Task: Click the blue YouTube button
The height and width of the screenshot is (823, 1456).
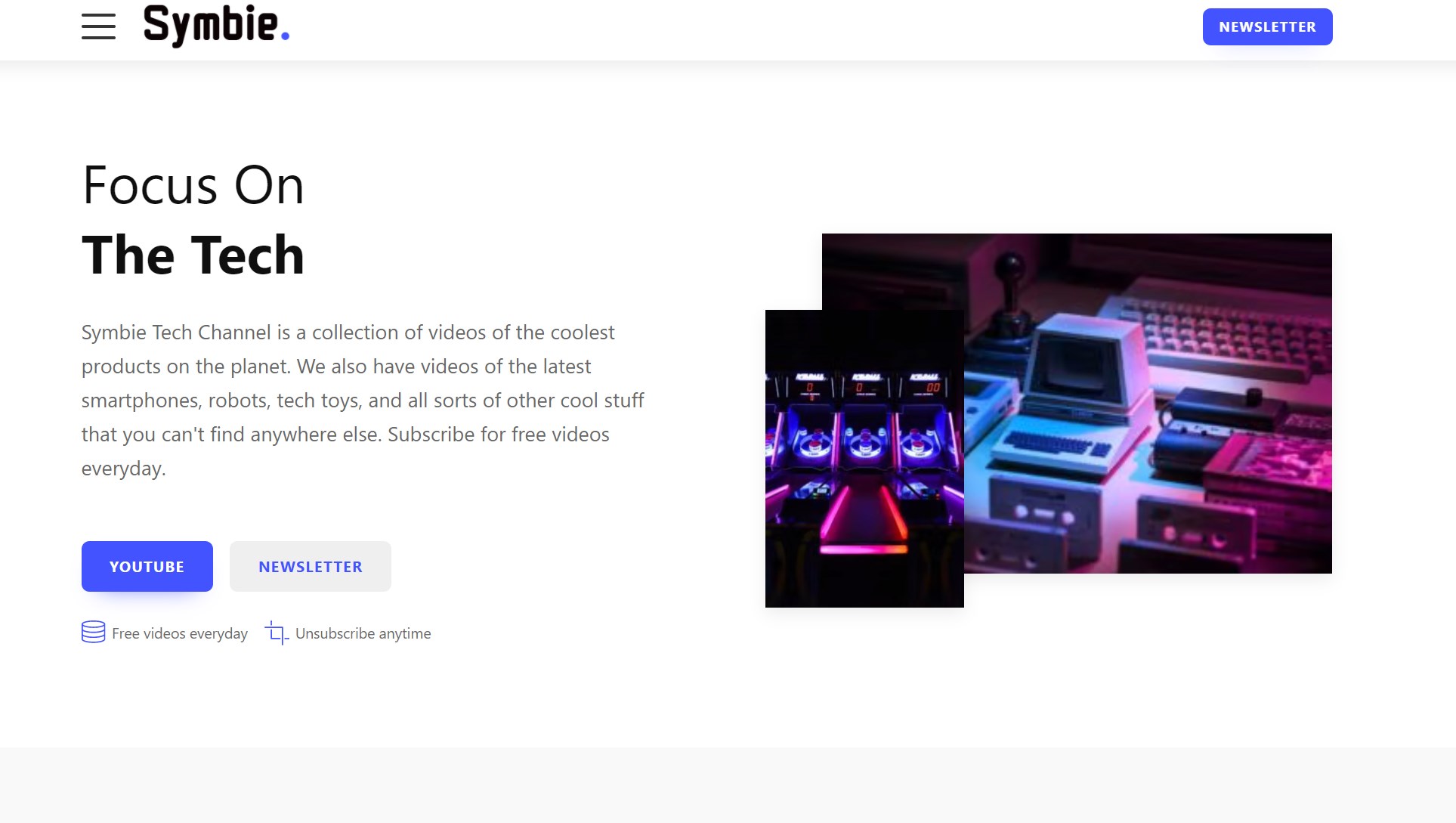Action: click(x=147, y=566)
